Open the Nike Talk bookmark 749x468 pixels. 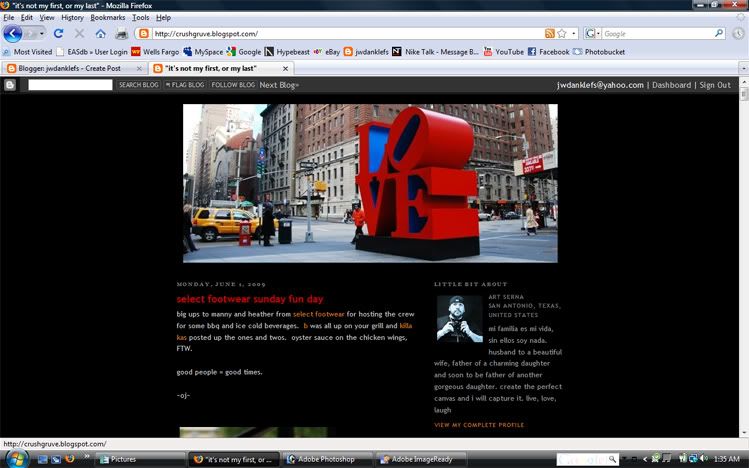[435, 52]
